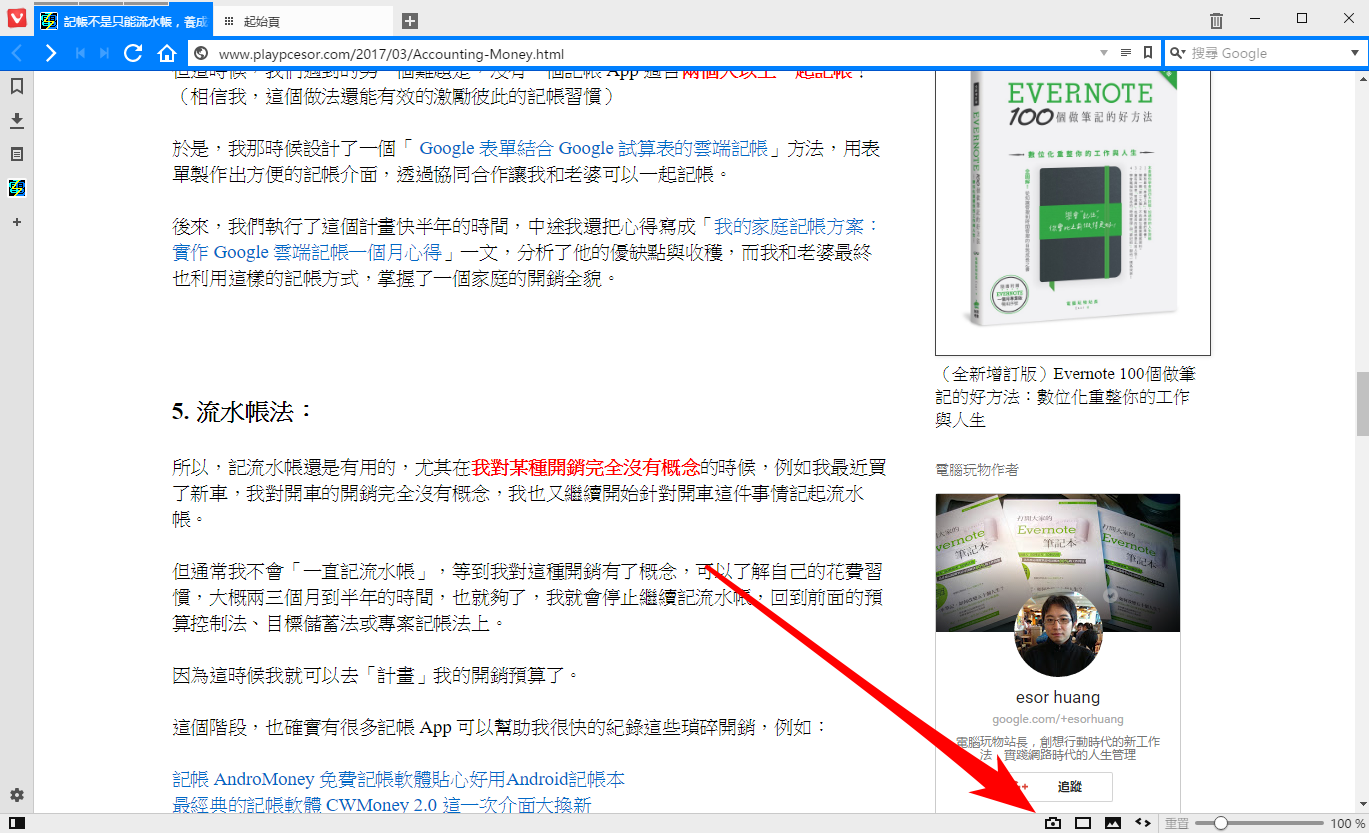Screen dimensions: 1369x833
Task: Open the Evernote 100個做筆記的好方法 book title link
Action: pos(1065,397)
